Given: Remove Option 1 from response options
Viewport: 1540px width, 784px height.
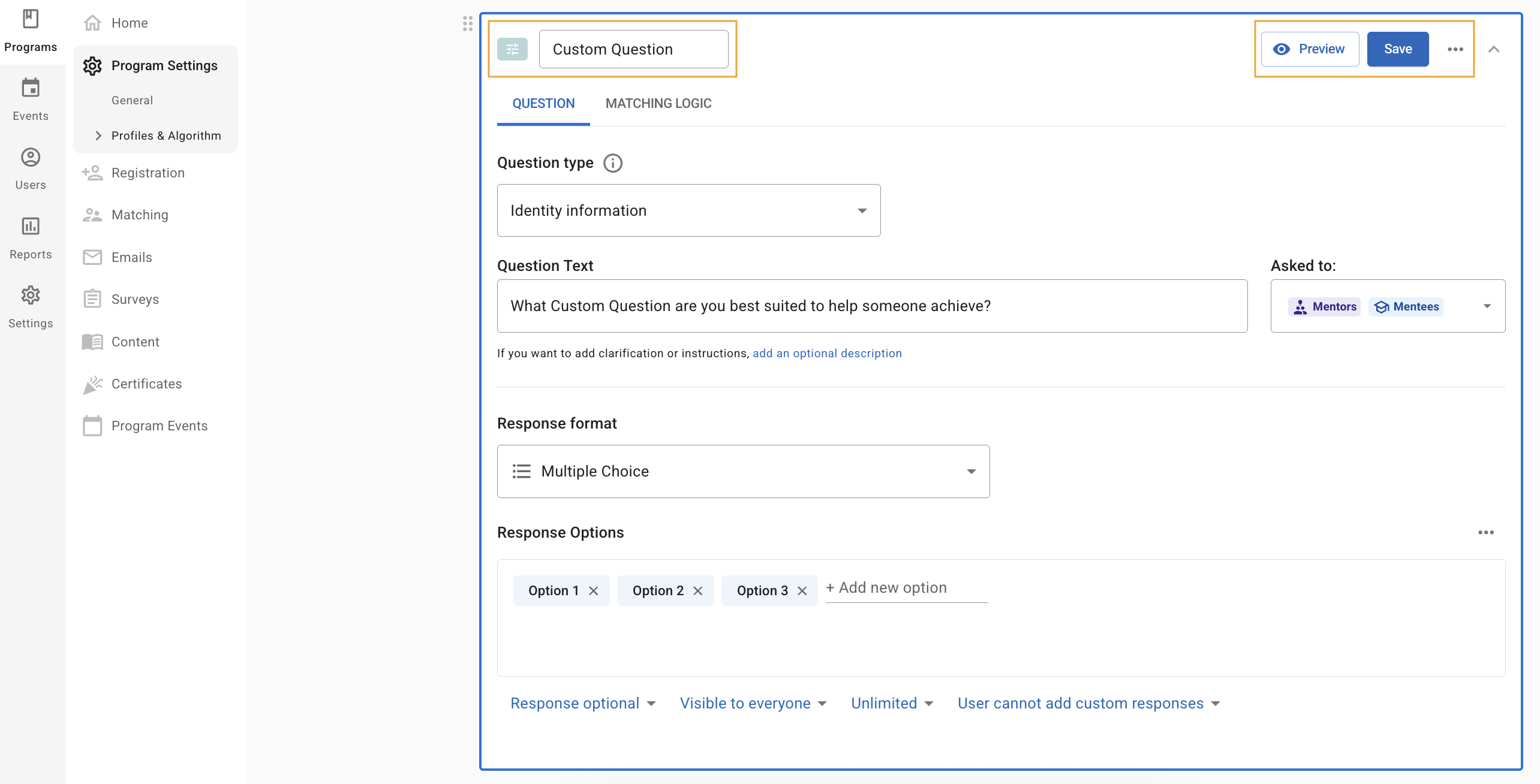Looking at the screenshot, I should click(594, 591).
